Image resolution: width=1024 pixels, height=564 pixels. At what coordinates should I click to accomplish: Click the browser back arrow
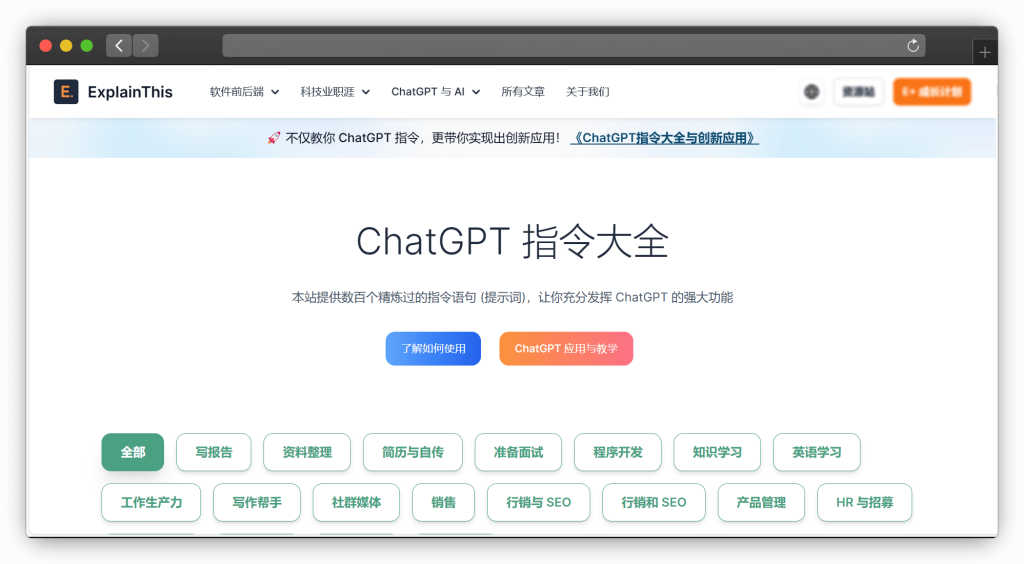(x=119, y=46)
